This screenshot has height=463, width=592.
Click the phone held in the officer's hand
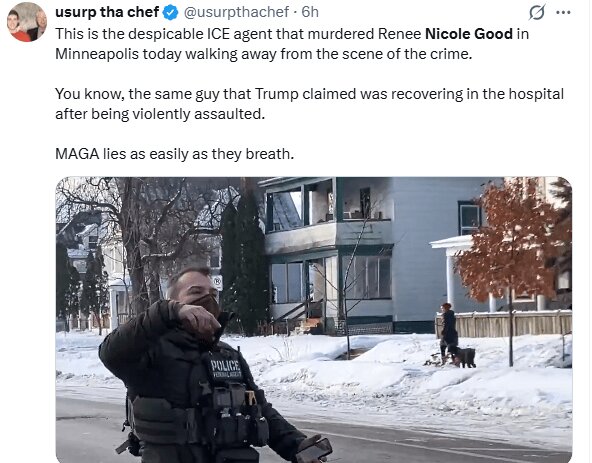[314, 450]
